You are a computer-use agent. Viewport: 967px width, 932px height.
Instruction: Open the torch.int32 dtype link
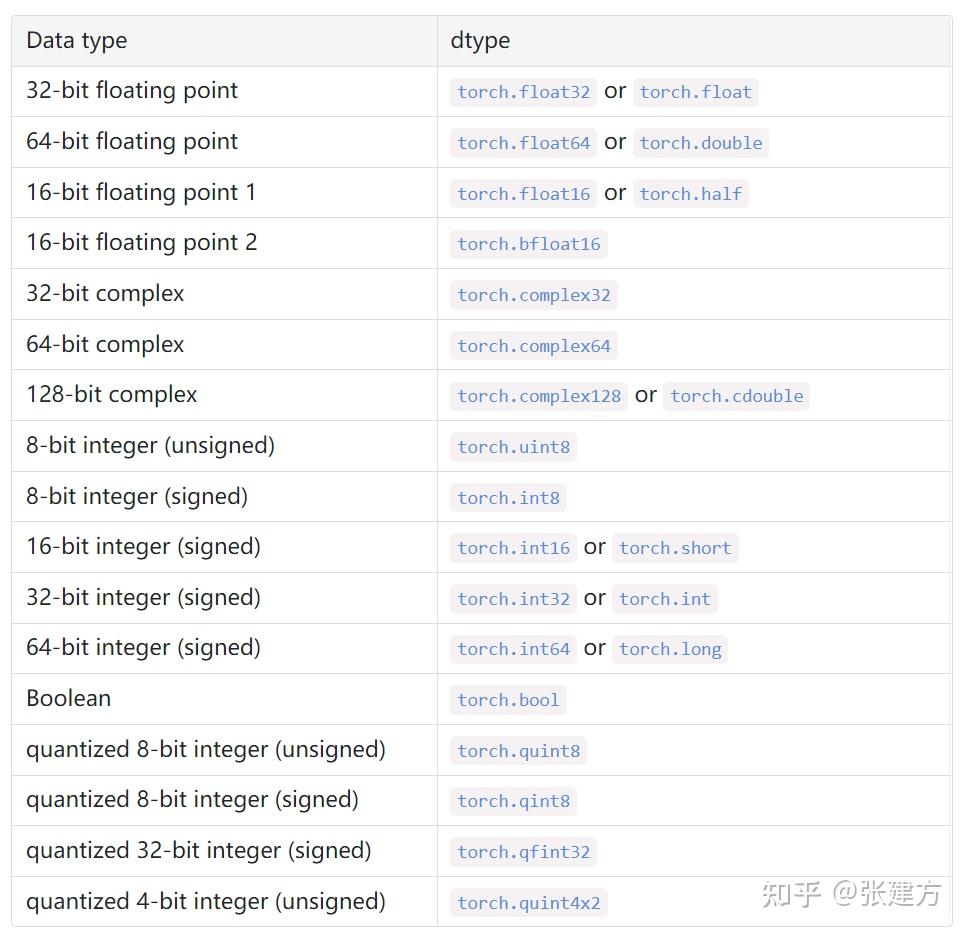[x=513, y=599]
